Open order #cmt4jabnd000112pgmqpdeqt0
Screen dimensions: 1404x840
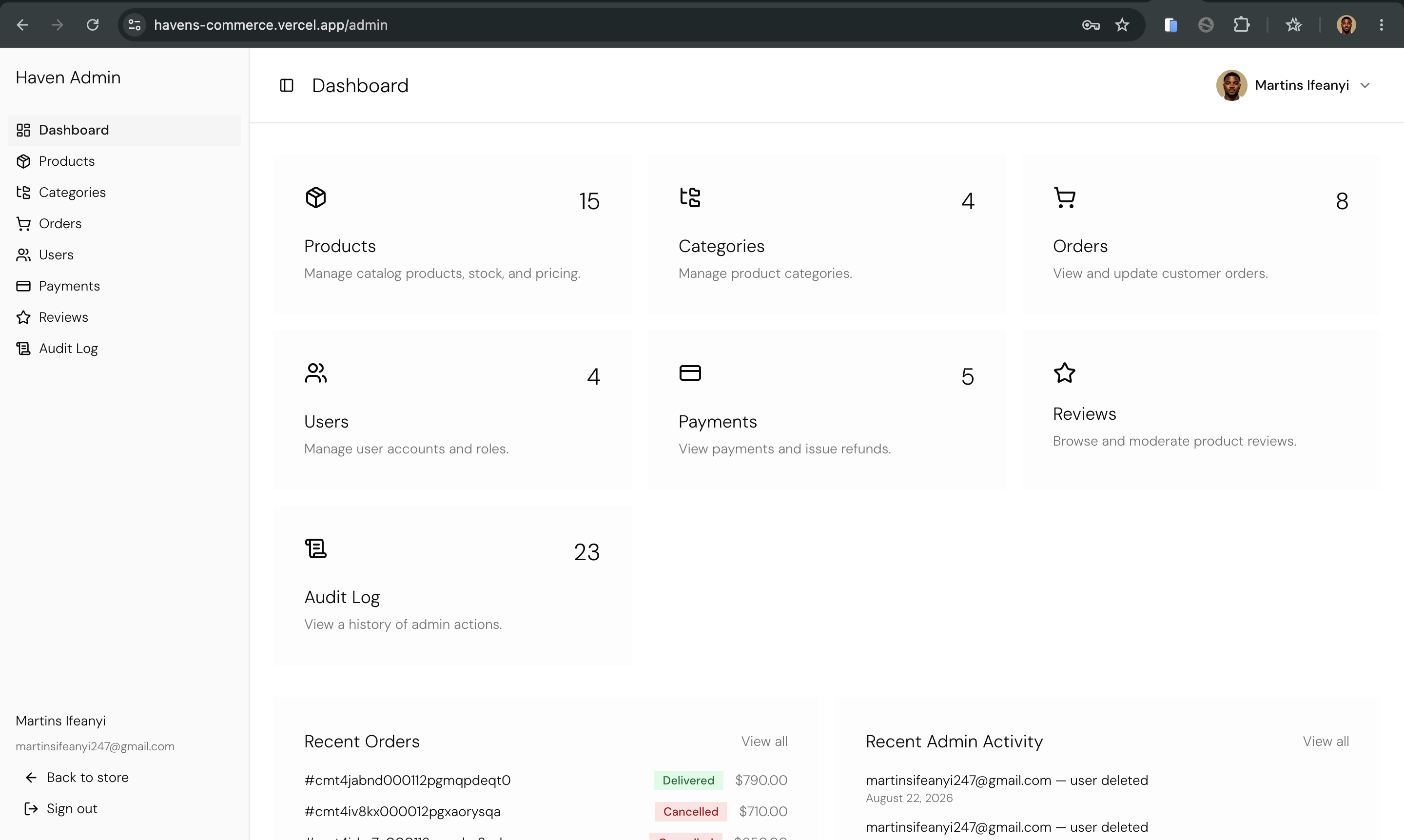pyautogui.click(x=408, y=781)
